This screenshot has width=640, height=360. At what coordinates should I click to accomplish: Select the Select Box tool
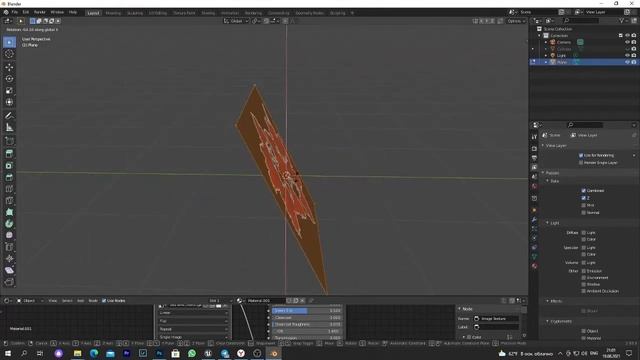pos(9,42)
